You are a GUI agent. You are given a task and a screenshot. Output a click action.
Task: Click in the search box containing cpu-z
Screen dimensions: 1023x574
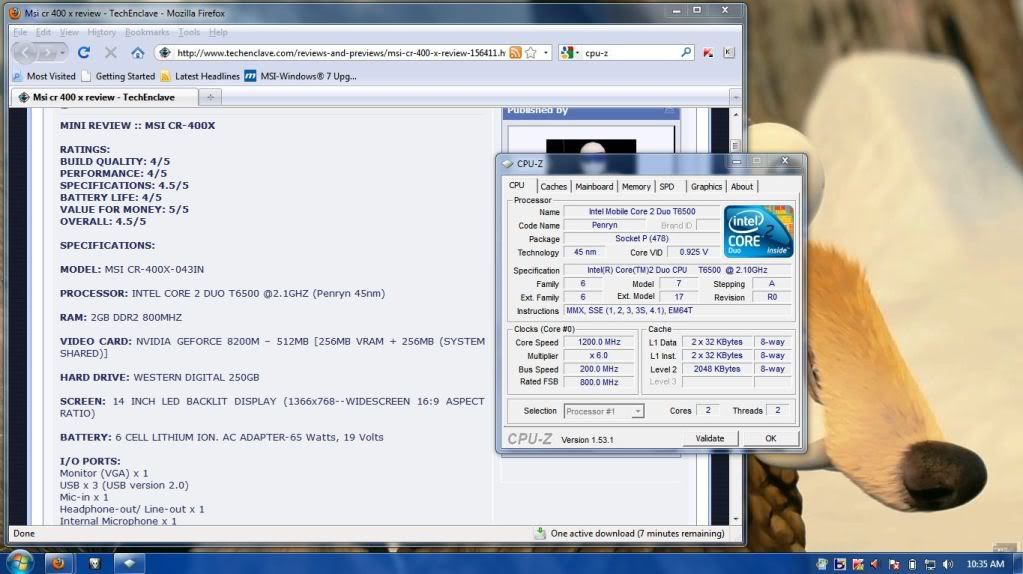(630, 53)
